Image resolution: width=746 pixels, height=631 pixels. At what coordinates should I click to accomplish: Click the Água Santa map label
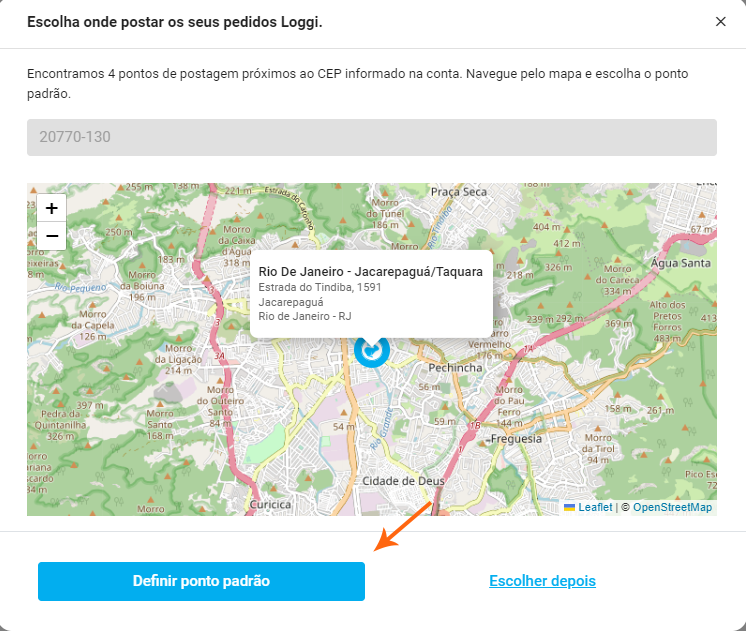(681, 263)
